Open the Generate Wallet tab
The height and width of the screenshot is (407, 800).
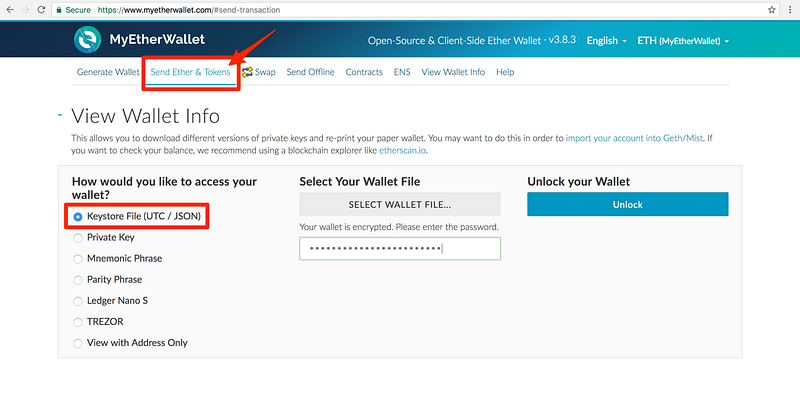[x=108, y=72]
